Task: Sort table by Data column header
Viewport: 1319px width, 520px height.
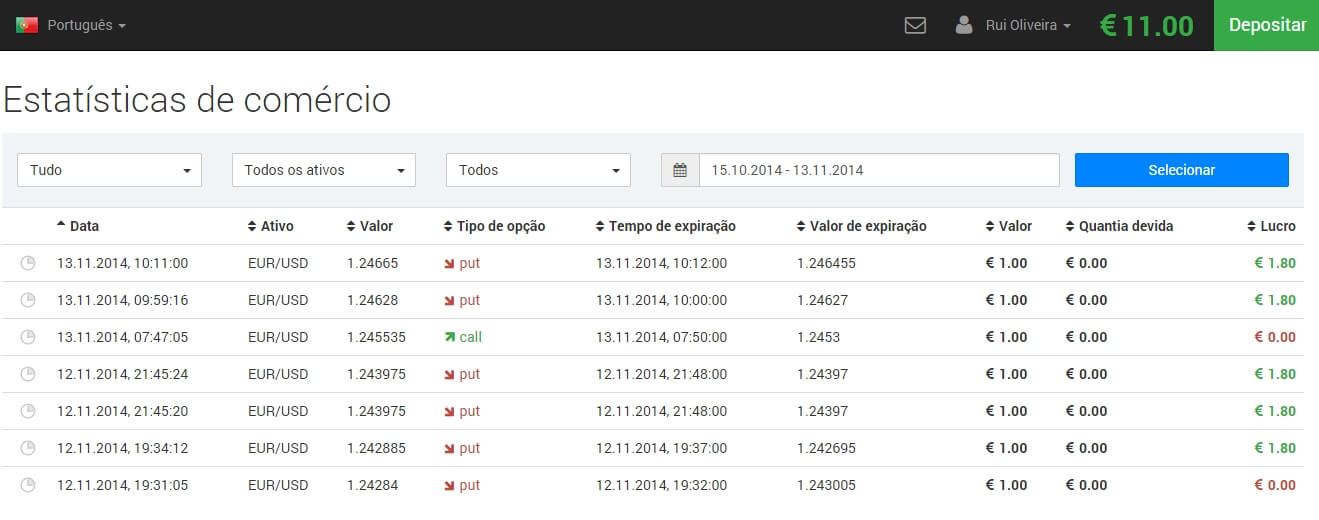Action: click(78, 226)
